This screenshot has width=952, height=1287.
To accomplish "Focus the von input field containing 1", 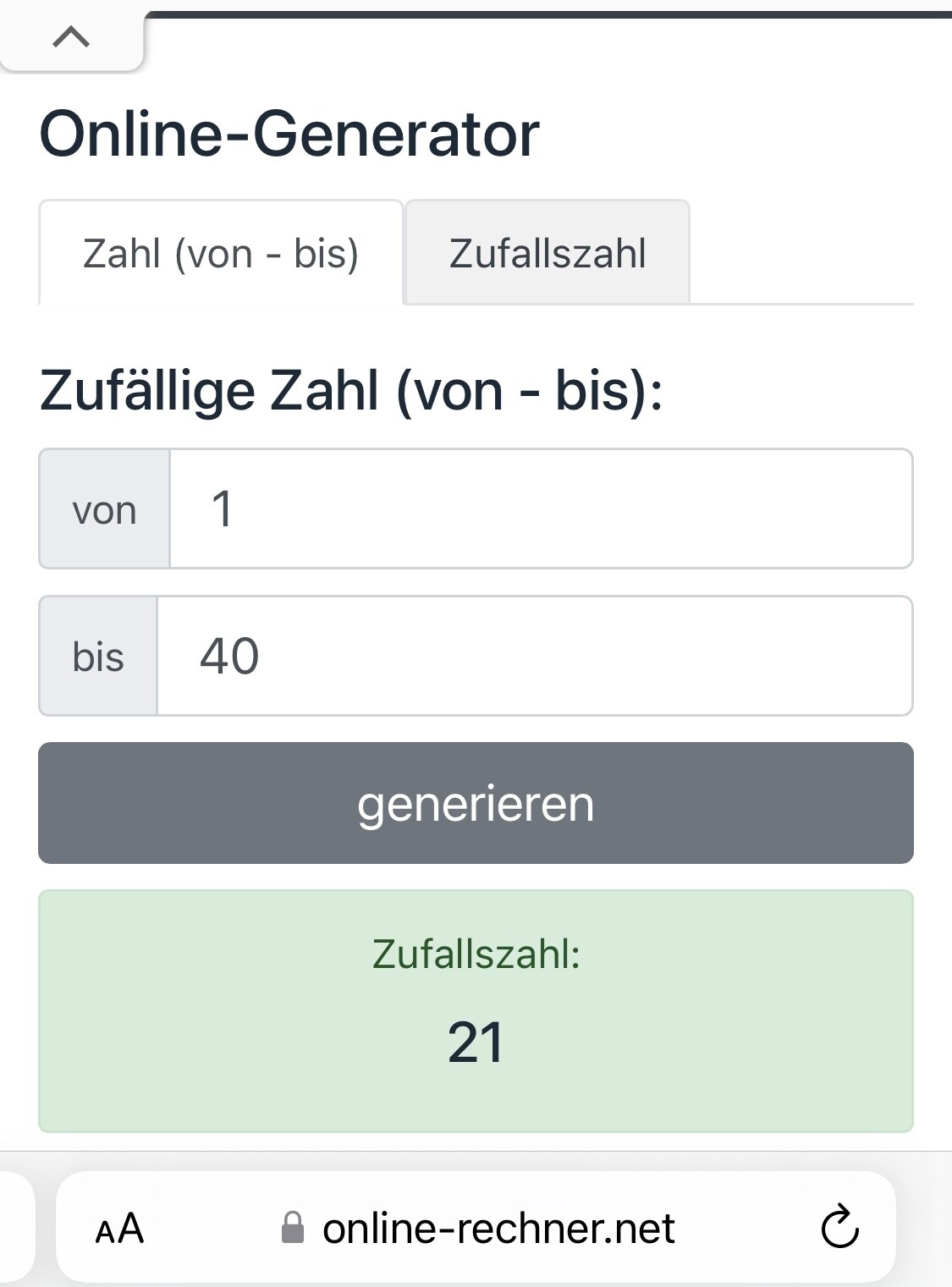I will pos(541,509).
